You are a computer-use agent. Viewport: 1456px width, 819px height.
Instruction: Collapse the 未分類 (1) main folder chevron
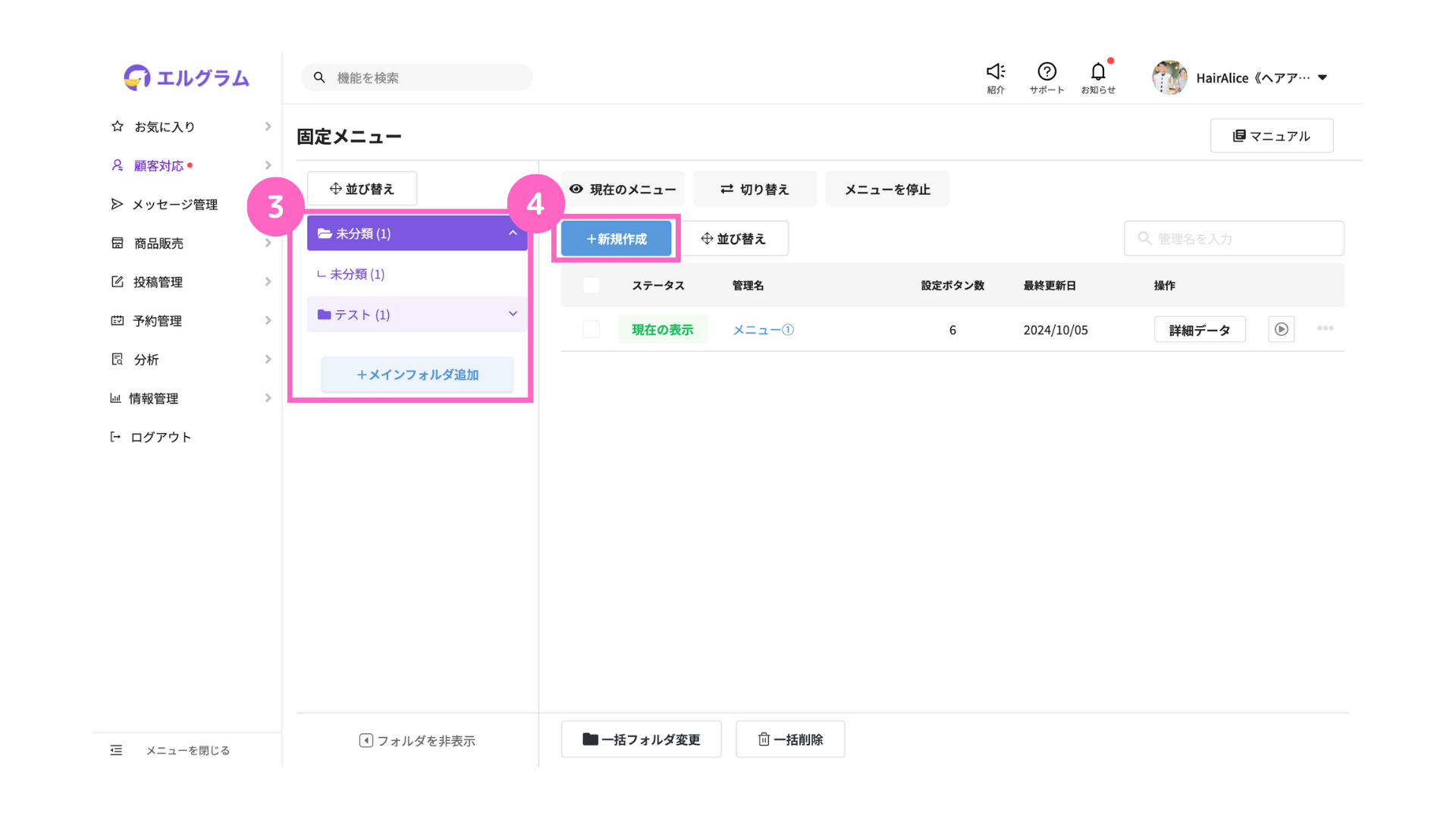point(513,233)
